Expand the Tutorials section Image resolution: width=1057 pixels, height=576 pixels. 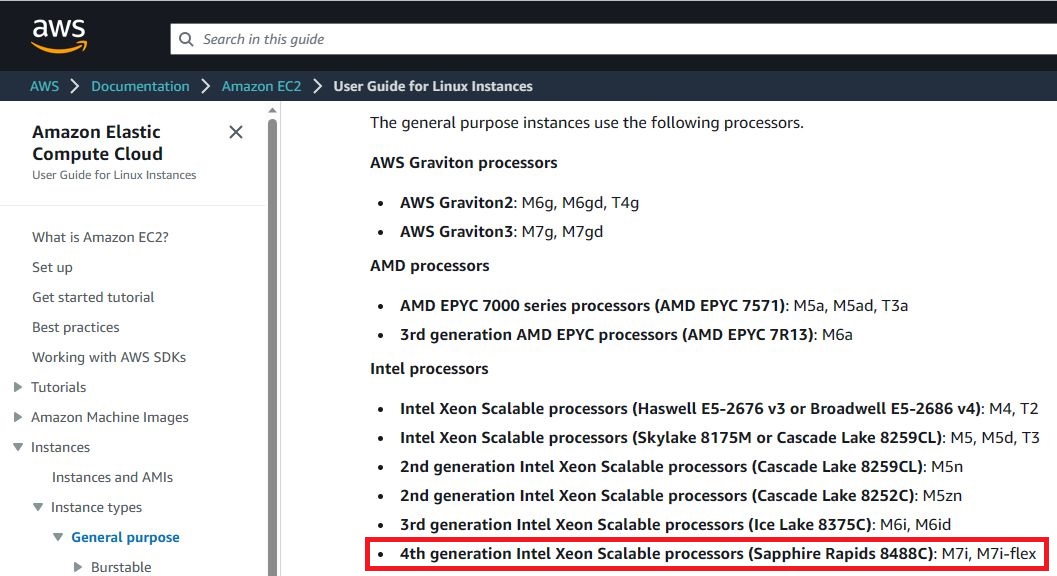point(17,387)
